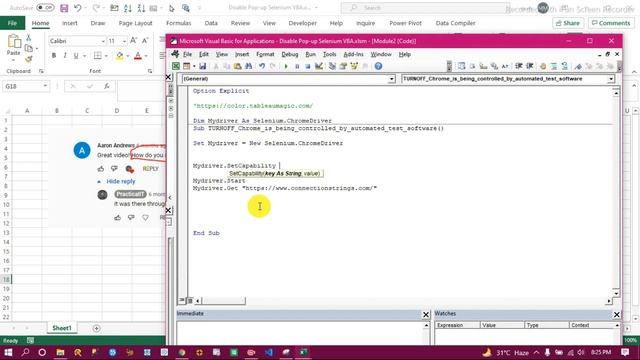The width and height of the screenshot is (640, 360).
Task: Run the macro with the green play icon
Action: (286, 66)
